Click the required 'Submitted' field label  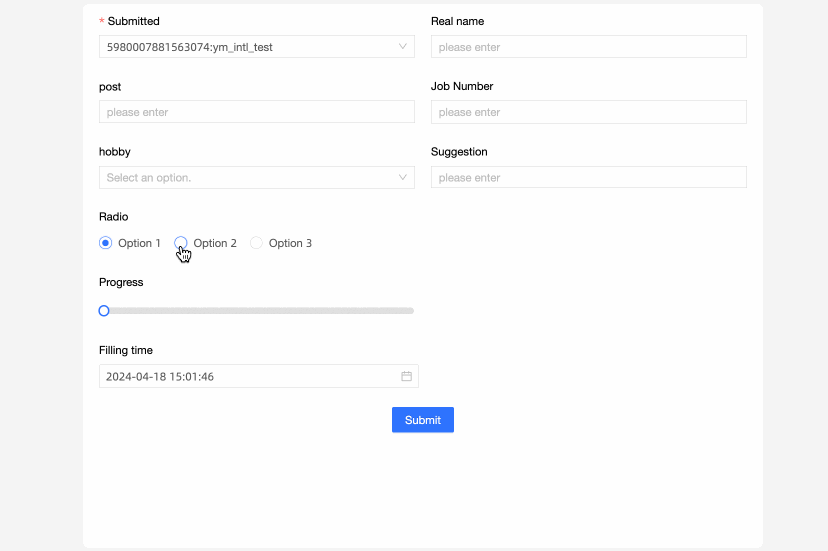[x=133, y=21]
